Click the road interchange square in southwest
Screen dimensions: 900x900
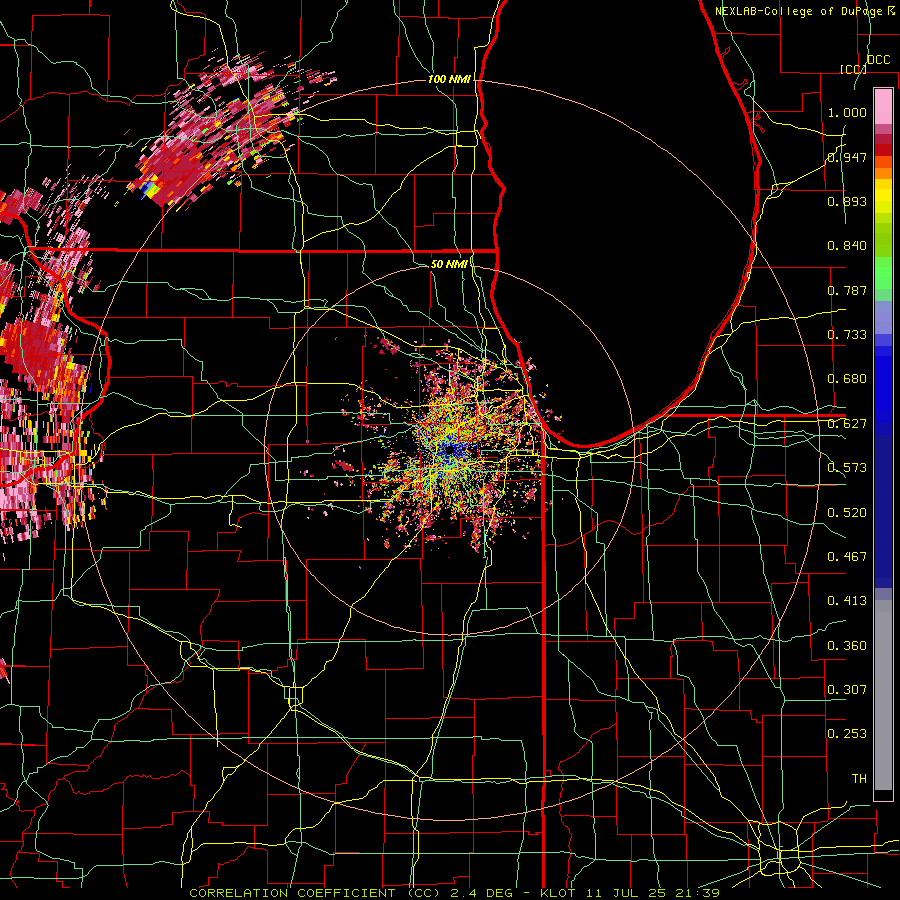(294, 696)
